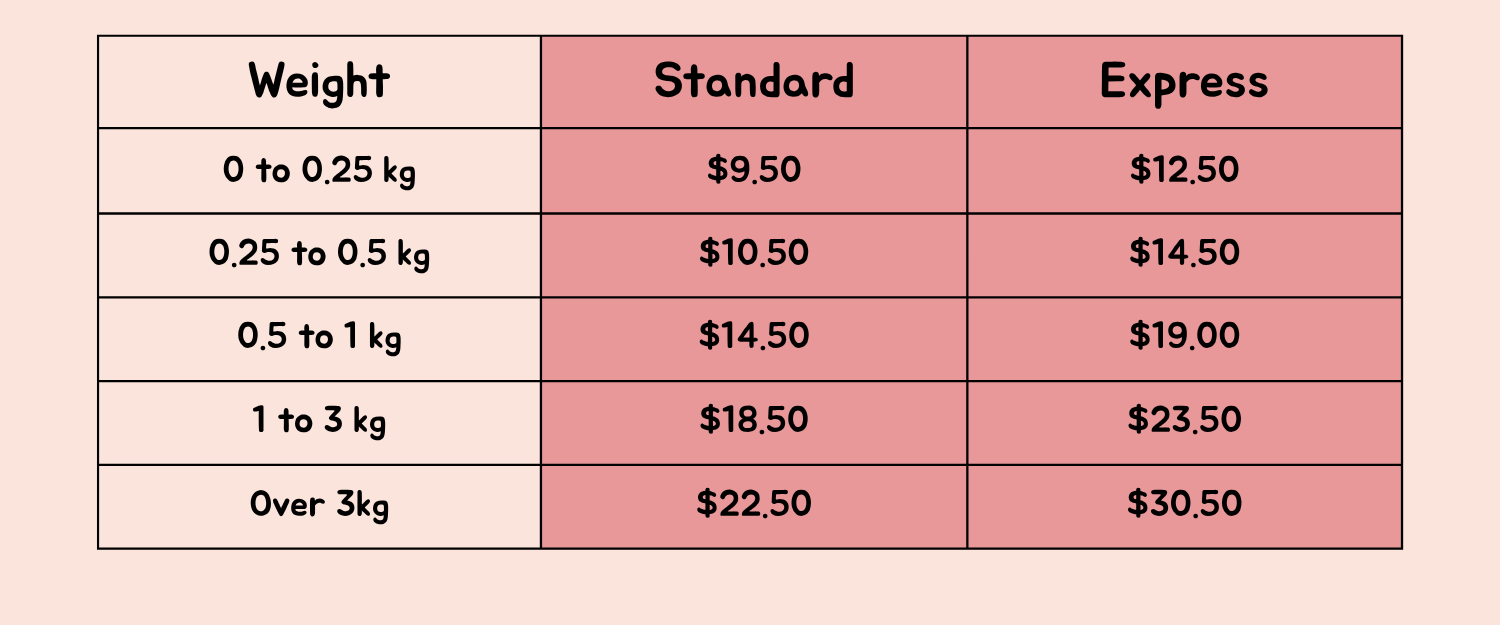Image resolution: width=1500 pixels, height=625 pixels.
Task: Click the 0 to 0.25 kg row label
Action: [319, 171]
